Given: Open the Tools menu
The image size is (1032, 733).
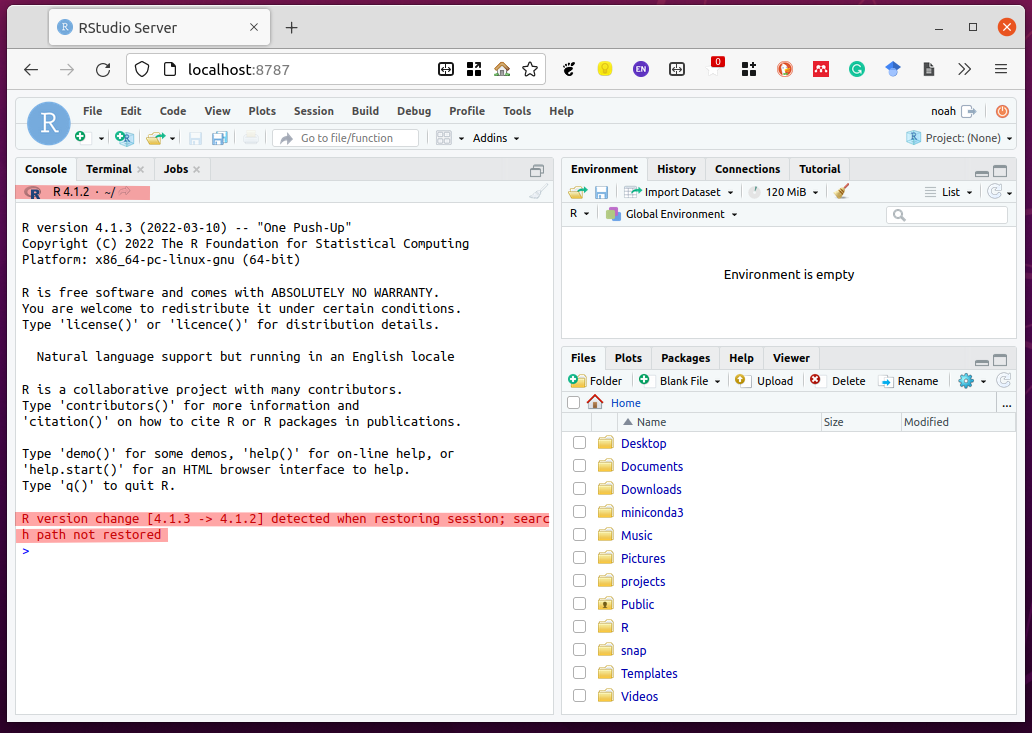Looking at the screenshot, I should tap(517, 111).
